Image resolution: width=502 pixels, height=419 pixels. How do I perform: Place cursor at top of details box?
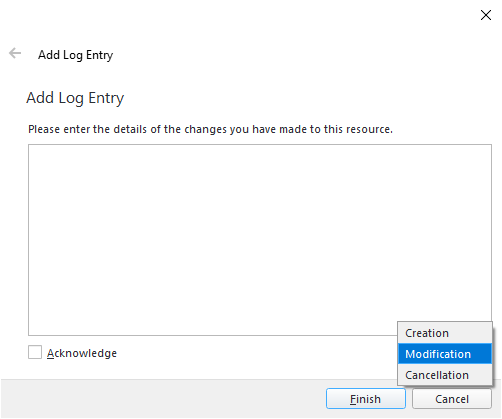260,153
